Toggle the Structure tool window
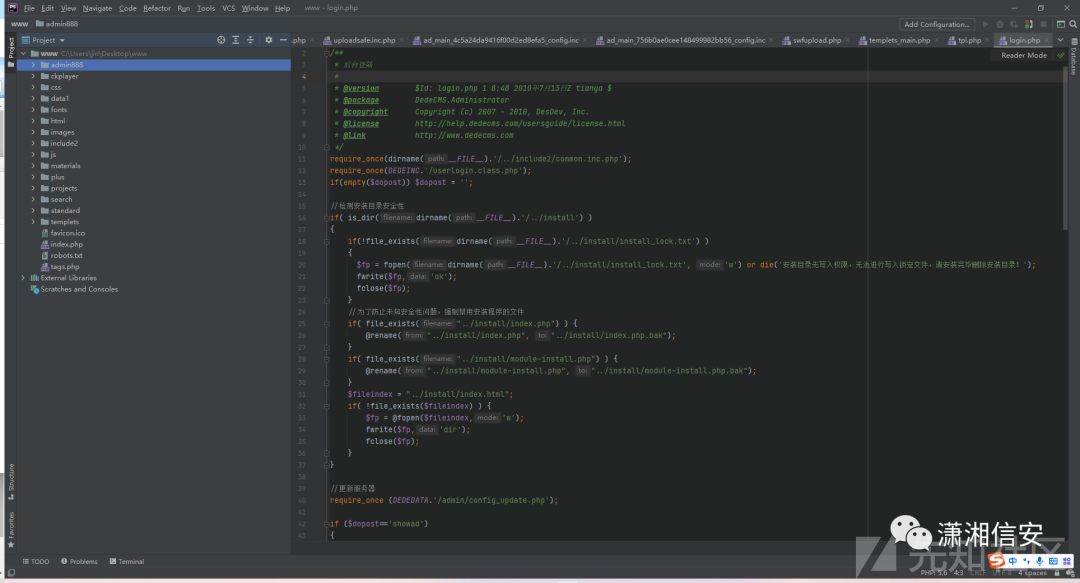 (x=11, y=482)
